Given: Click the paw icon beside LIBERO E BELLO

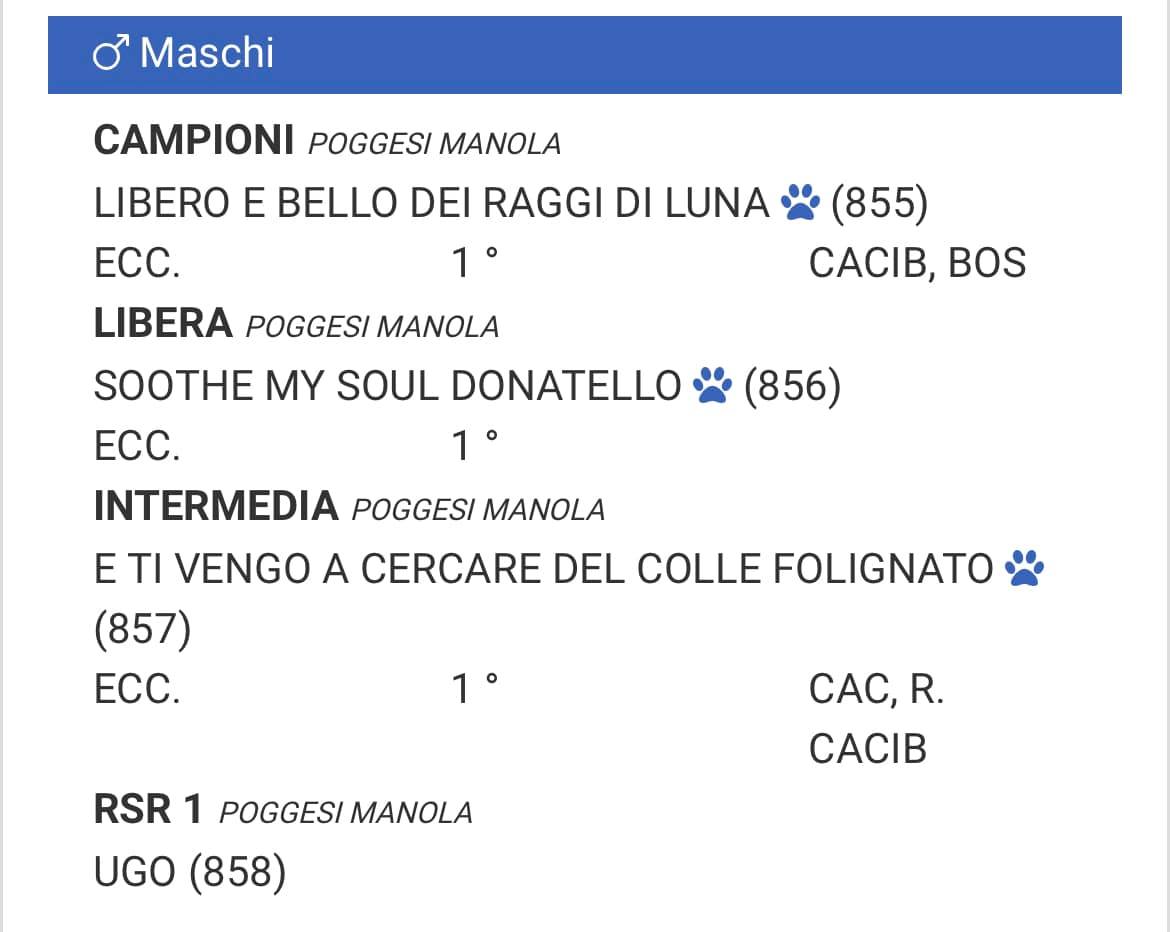Looking at the screenshot, I should 800,202.
